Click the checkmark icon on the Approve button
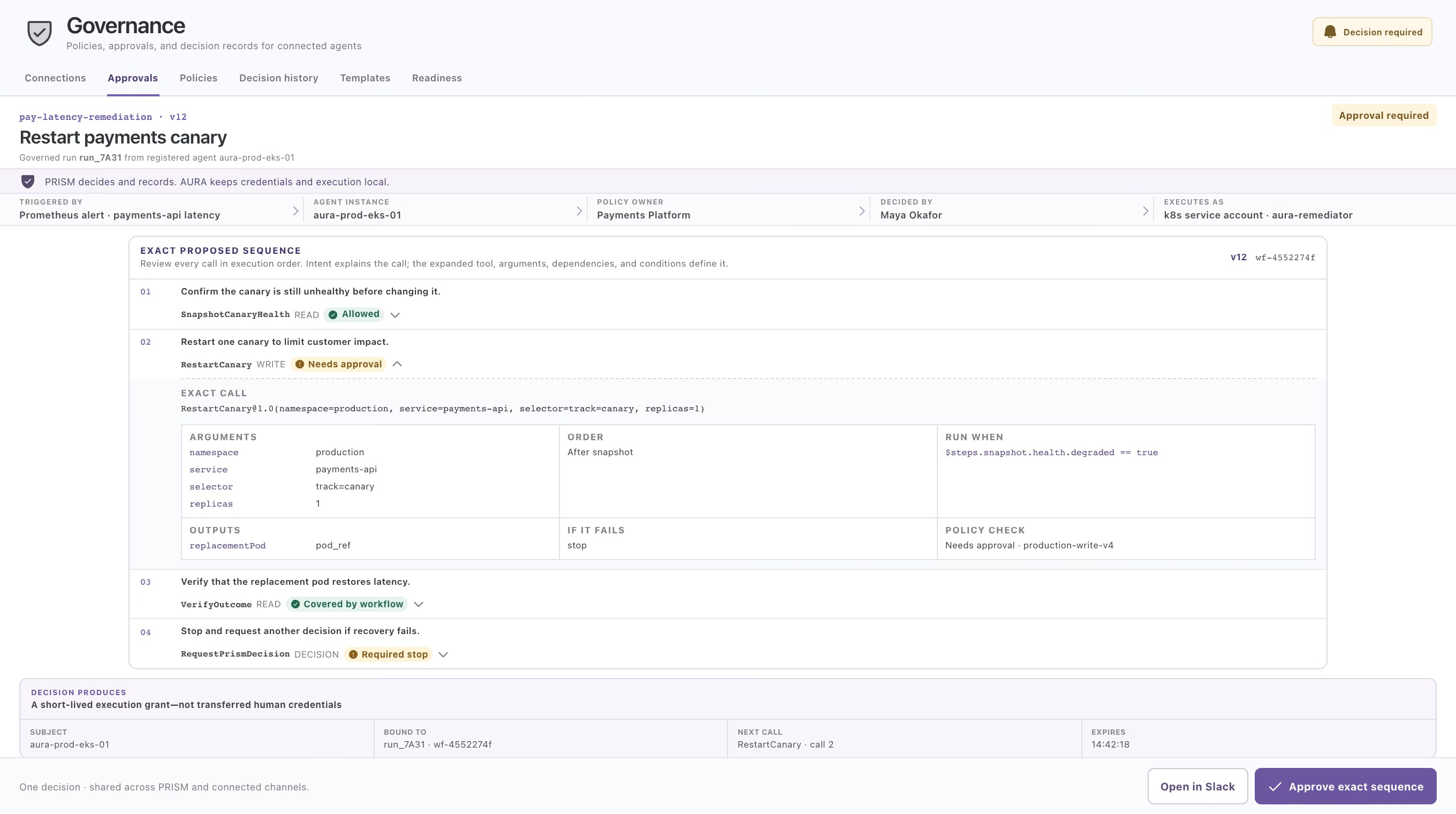This screenshot has width=1456, height=814. (x=1275, y=786)
